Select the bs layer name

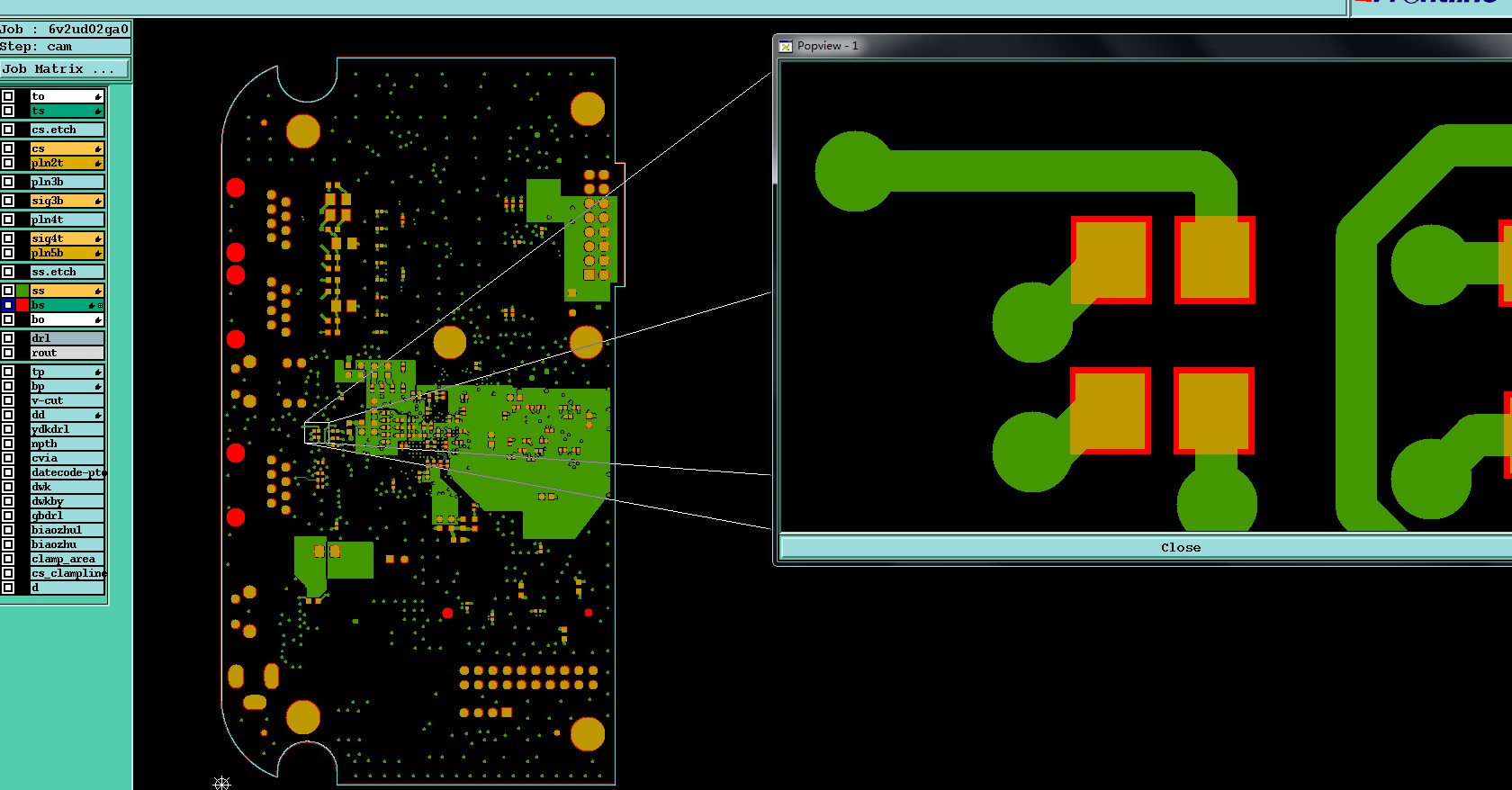coord(67,305)
